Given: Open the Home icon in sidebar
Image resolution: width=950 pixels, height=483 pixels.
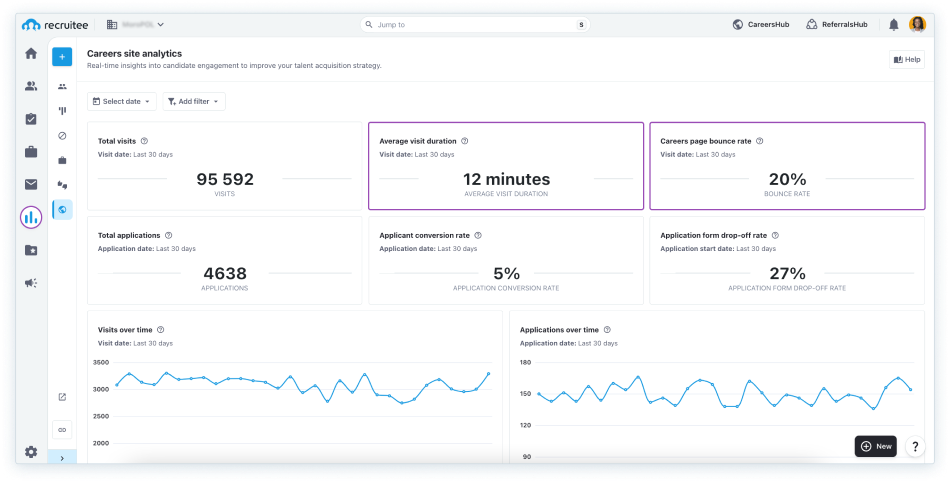Looking at the screenshot, I should point(31,54).
